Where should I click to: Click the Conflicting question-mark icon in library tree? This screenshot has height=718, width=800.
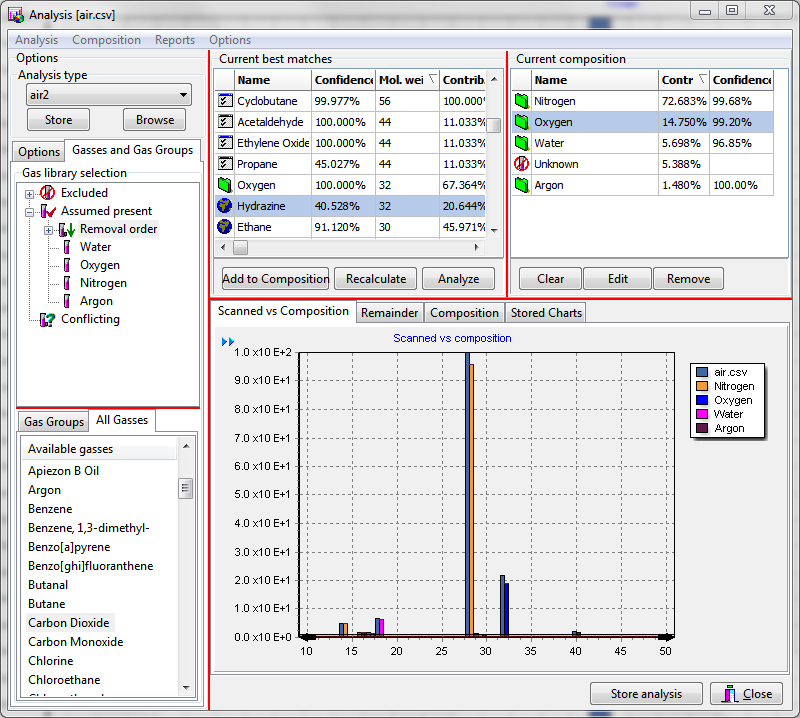click(47, 320)
